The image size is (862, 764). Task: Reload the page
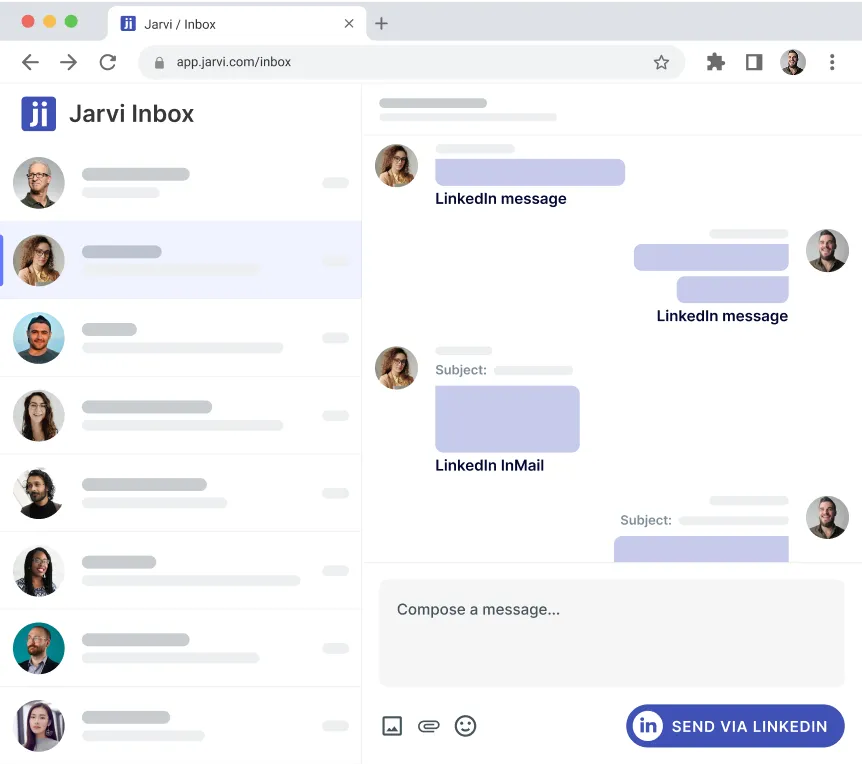tap(107, 62)
